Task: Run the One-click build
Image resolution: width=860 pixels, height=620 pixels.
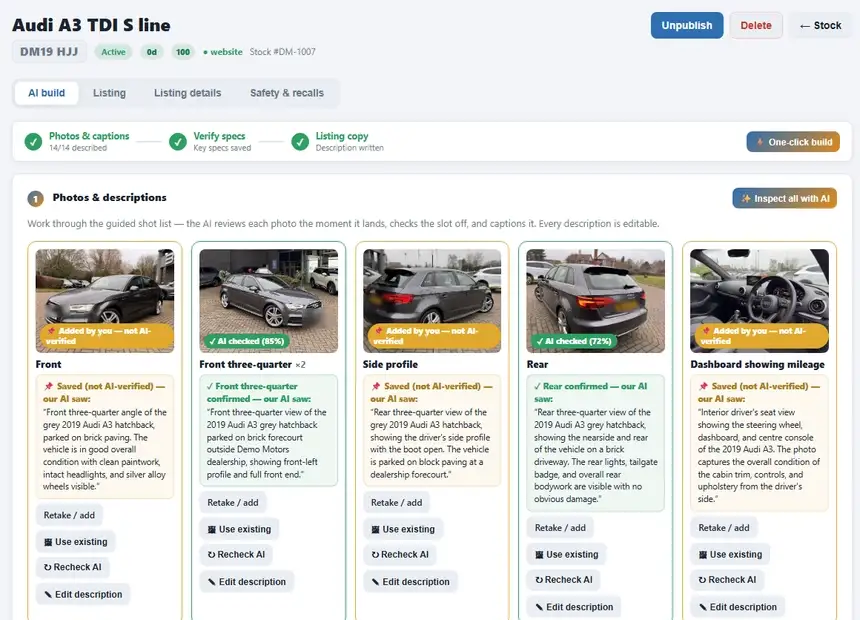Action: pyautogui.click(x=793, y=142)
